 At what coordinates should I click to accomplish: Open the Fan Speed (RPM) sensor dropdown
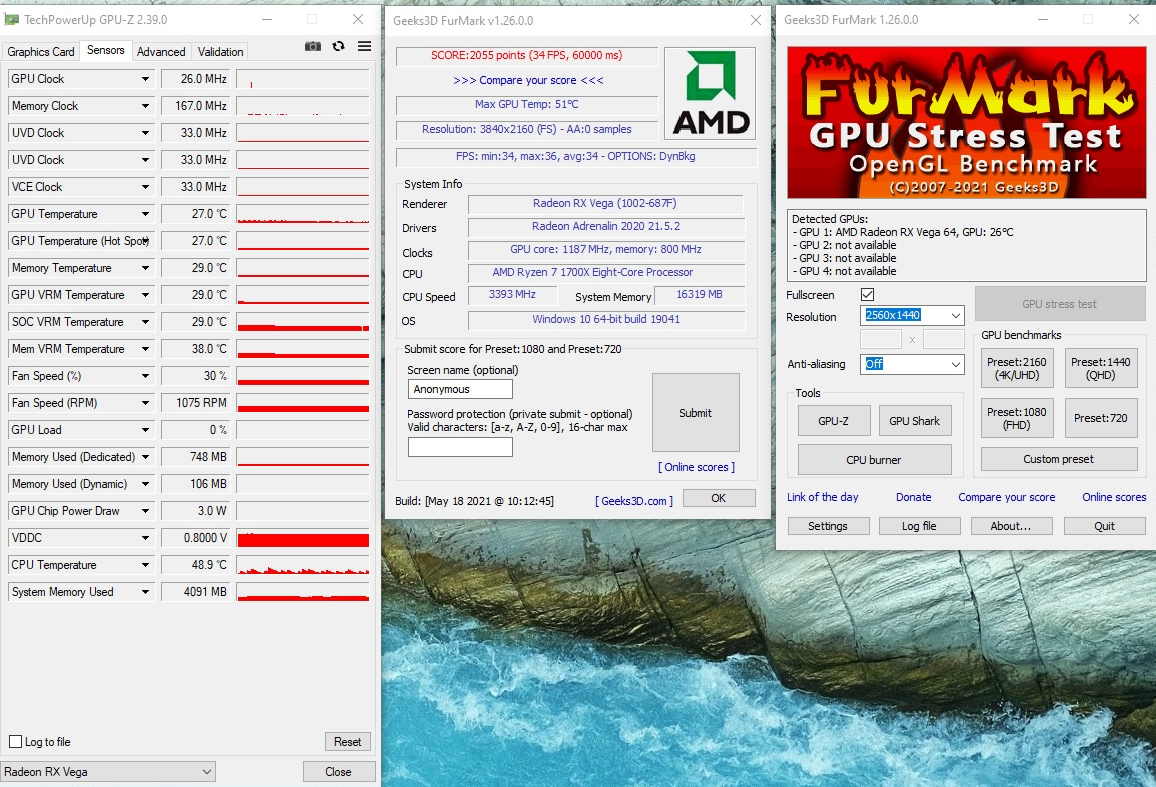[145, 403]
